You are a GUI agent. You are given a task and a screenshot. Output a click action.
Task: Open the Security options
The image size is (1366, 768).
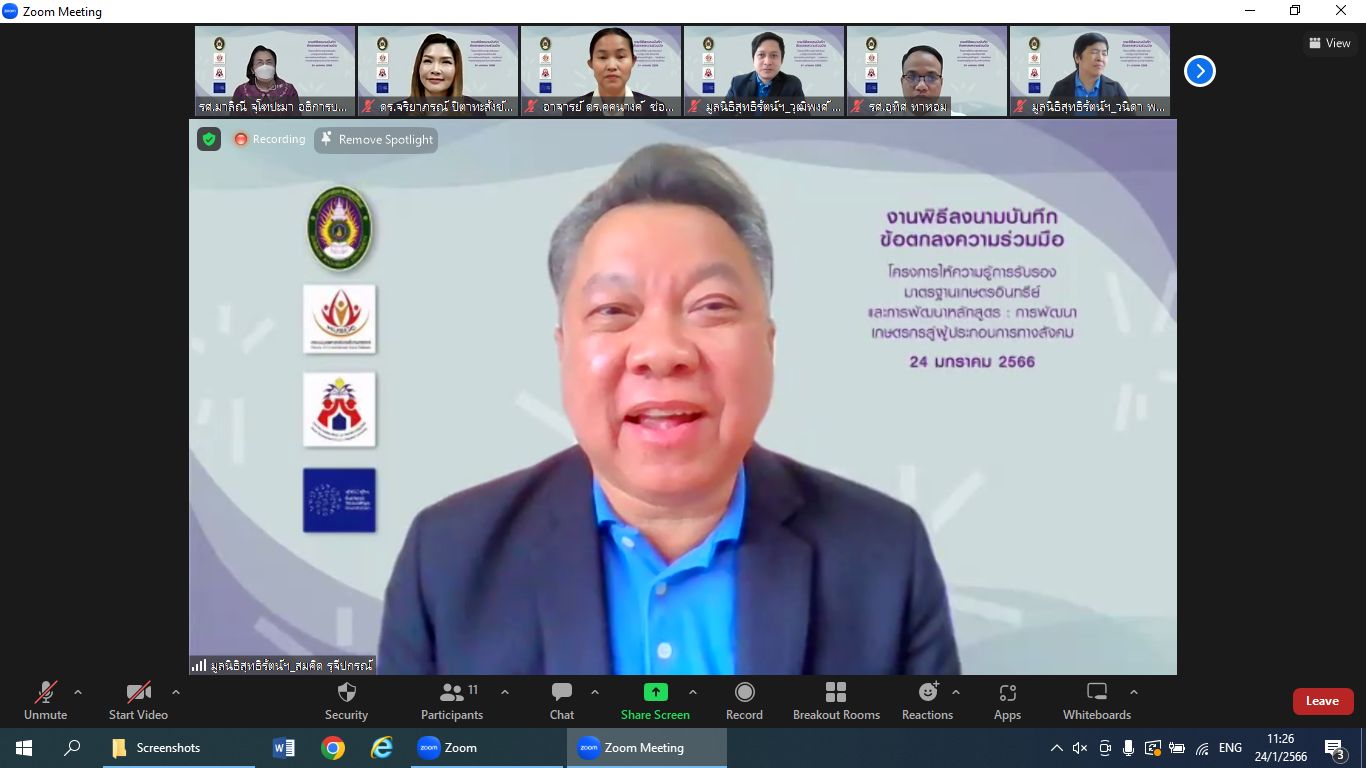tap(346, 701)
